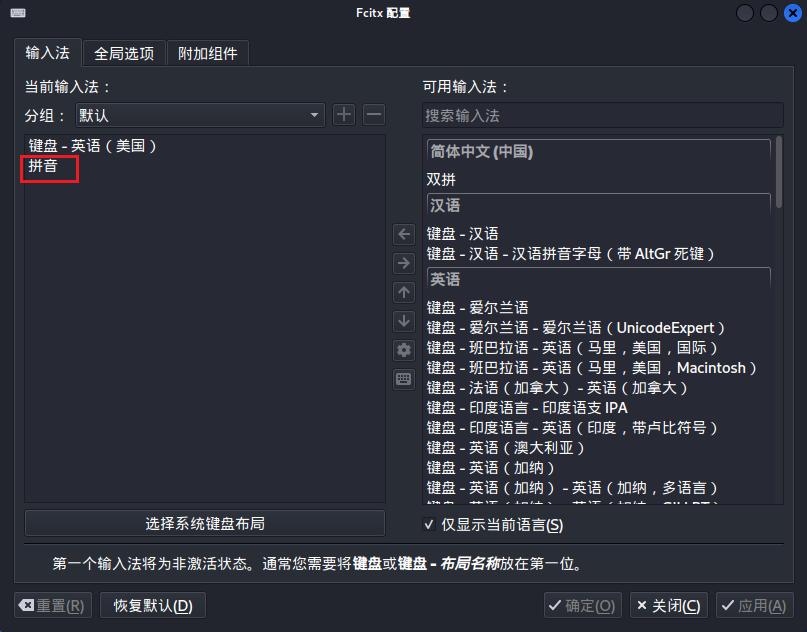The image size is (807, 632).
Task: Click the 选择系统键盘布局 button
Action: click(x=205, y=523)
